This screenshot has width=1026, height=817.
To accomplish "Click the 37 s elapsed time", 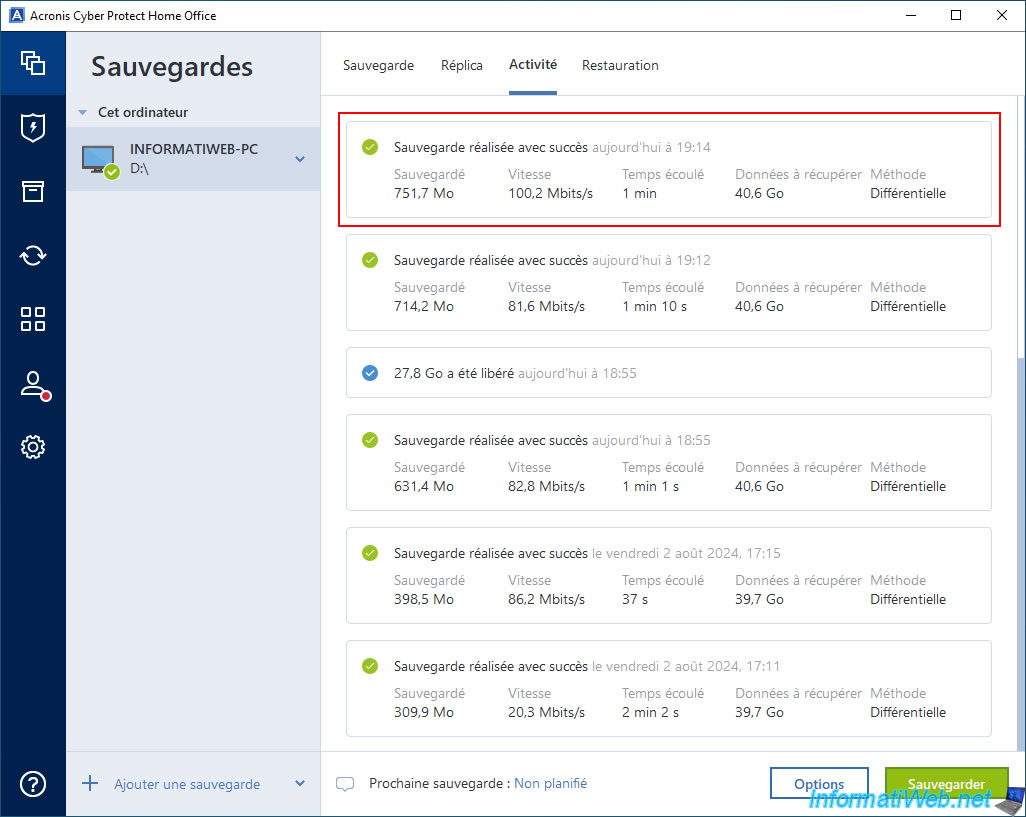I will [x=635, y=600].
